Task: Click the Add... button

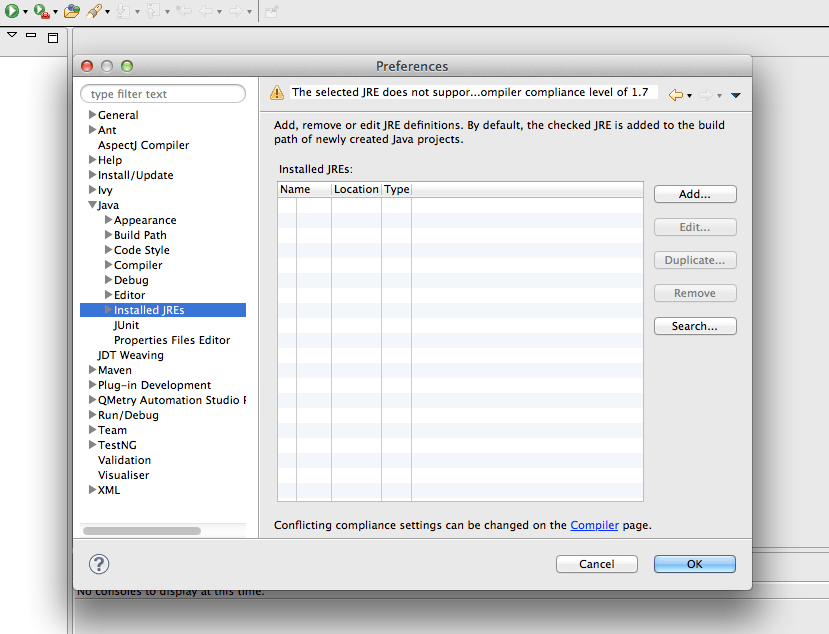Action: pos(695,194)
